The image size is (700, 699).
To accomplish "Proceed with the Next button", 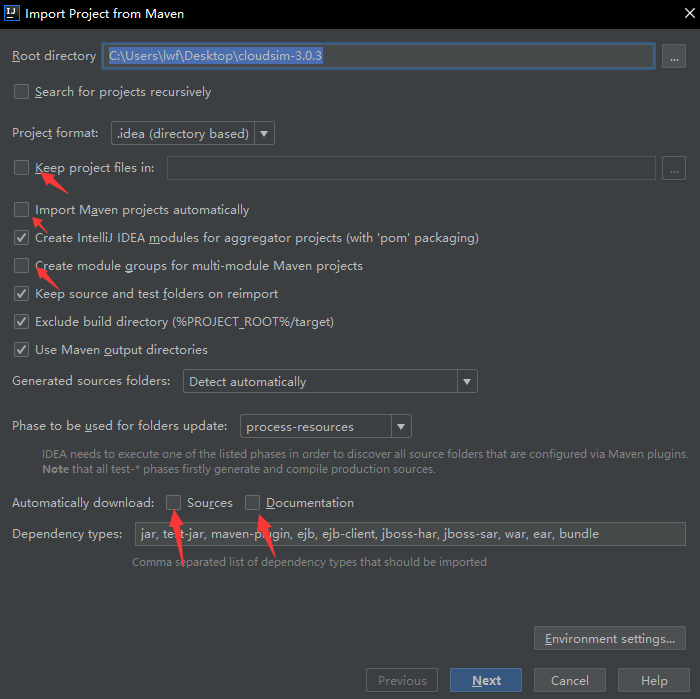I will [486, 680].
